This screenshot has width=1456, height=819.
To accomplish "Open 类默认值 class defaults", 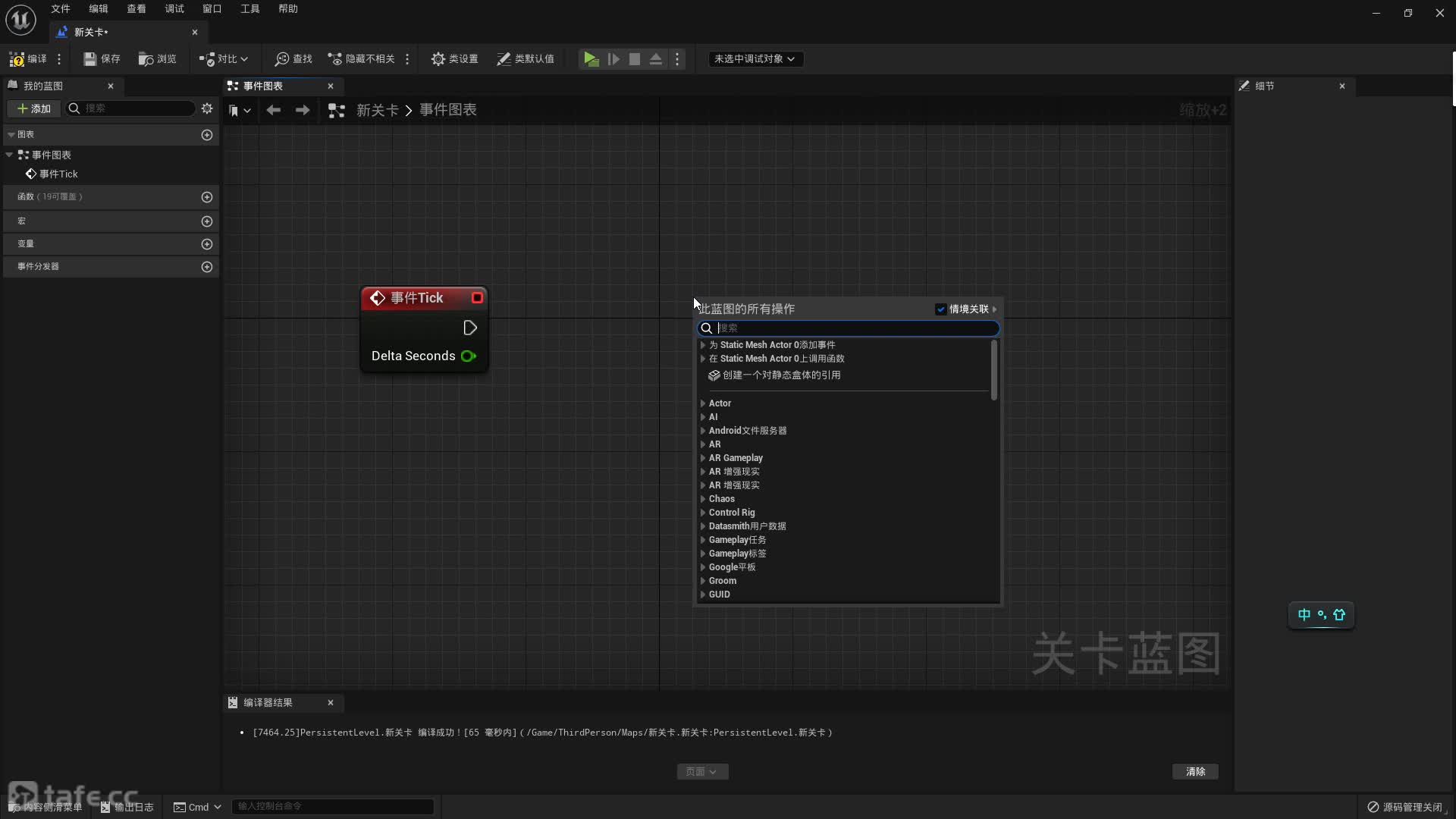I will (x=526, y=59).
